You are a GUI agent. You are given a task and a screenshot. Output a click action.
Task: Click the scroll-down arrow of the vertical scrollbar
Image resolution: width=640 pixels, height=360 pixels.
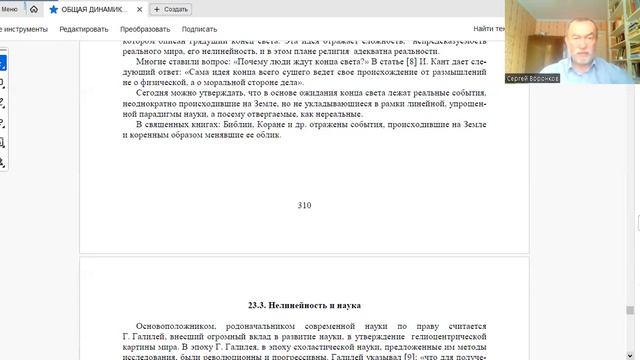point(630,356)
